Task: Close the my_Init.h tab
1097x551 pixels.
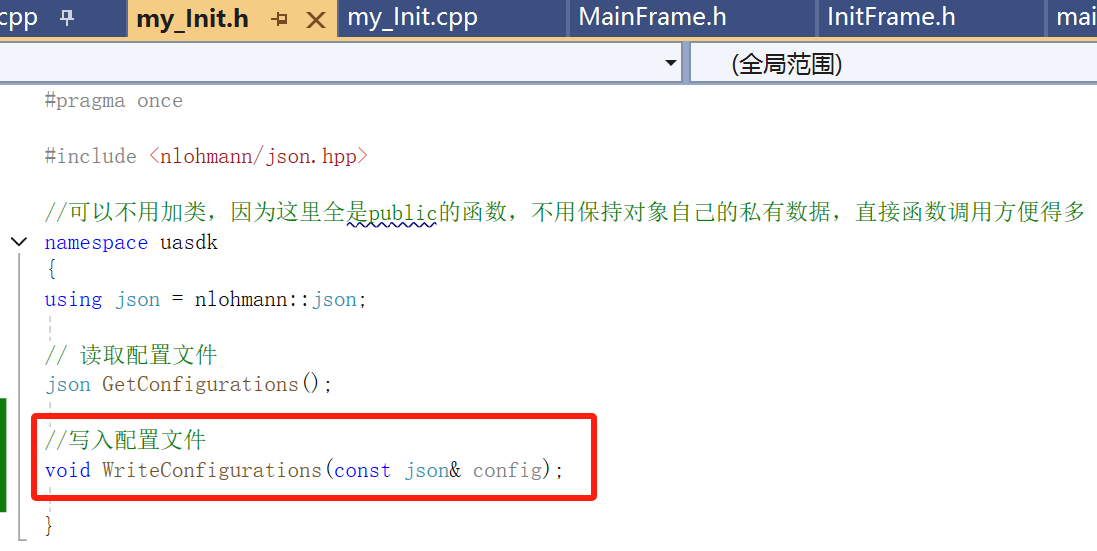Action: click(316, 20)
